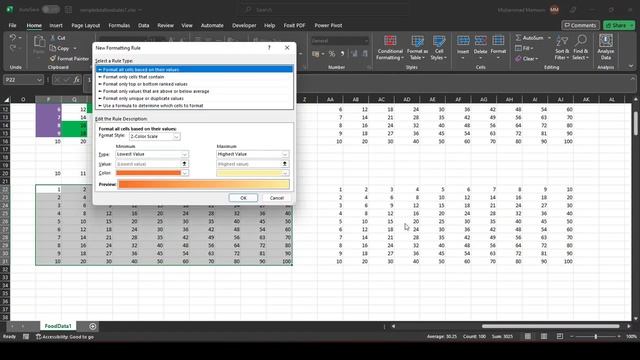Select 'Format only top or bottom ranked values'
Image resolution: width=640 pixels, height=360 pixels.
point(194,84)
